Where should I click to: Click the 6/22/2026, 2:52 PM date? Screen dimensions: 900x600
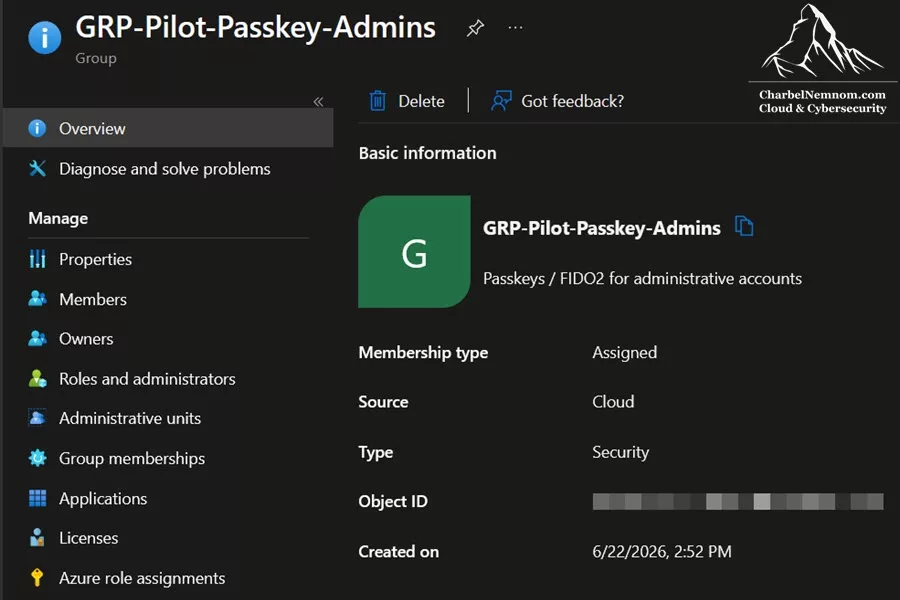(662, 552)
